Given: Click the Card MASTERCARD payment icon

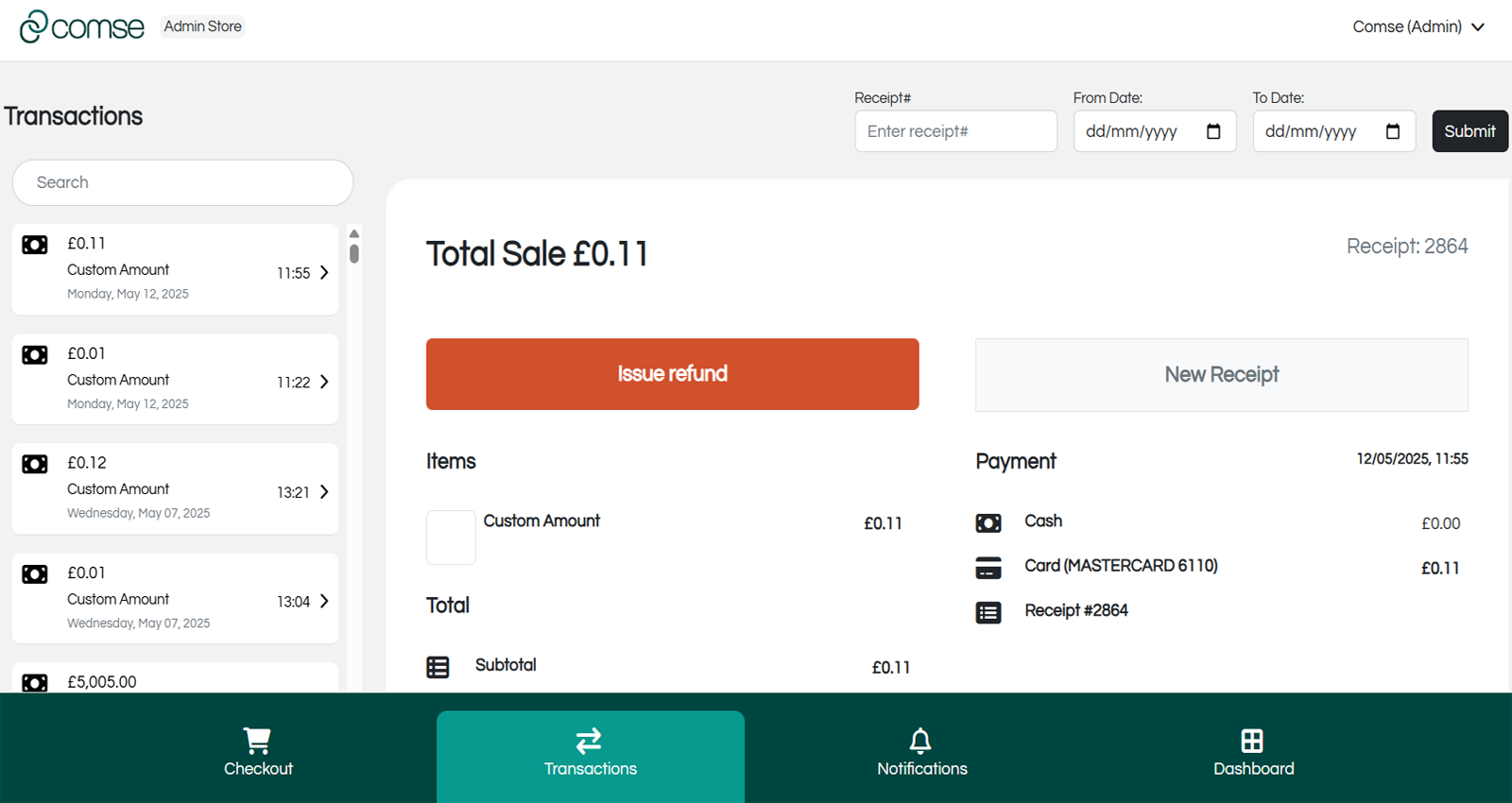Looking at the screenshot, I should (988, 568).
